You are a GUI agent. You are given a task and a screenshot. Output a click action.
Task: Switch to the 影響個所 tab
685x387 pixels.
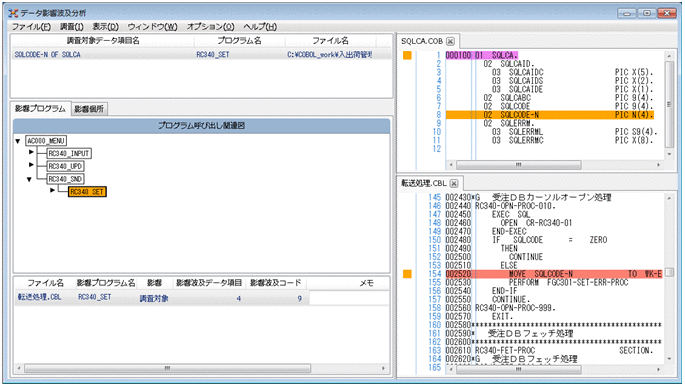coord(89,109)
